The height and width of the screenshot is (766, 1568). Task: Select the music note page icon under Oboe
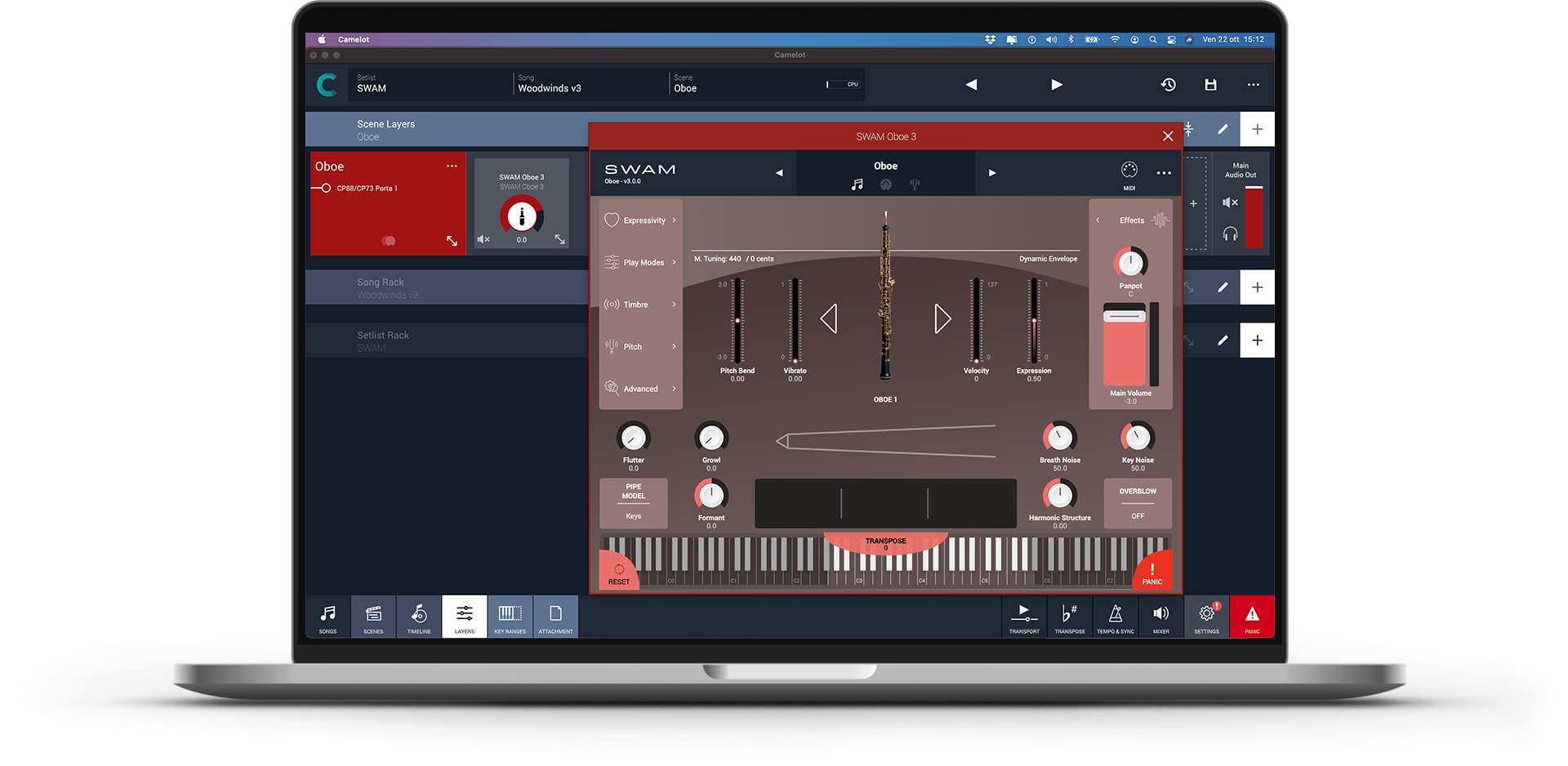[857, 185]
